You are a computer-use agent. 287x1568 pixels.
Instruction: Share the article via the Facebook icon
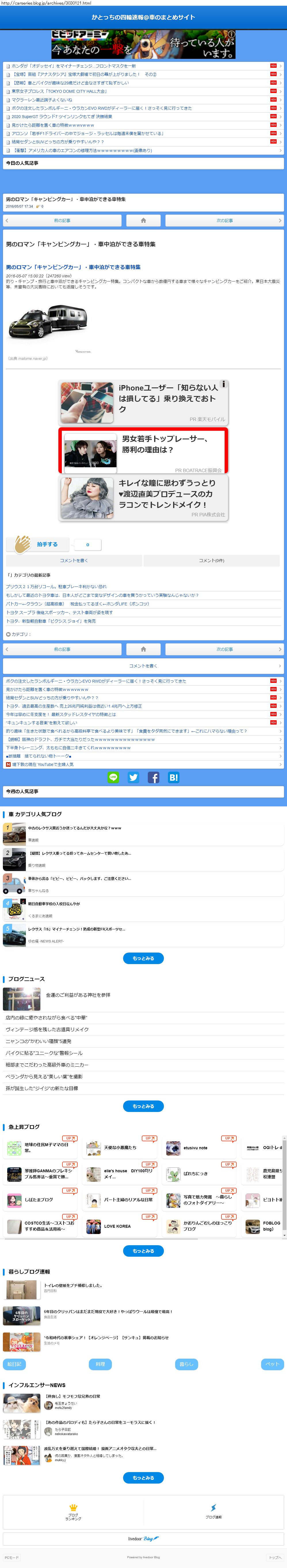(x=154, y=777)
